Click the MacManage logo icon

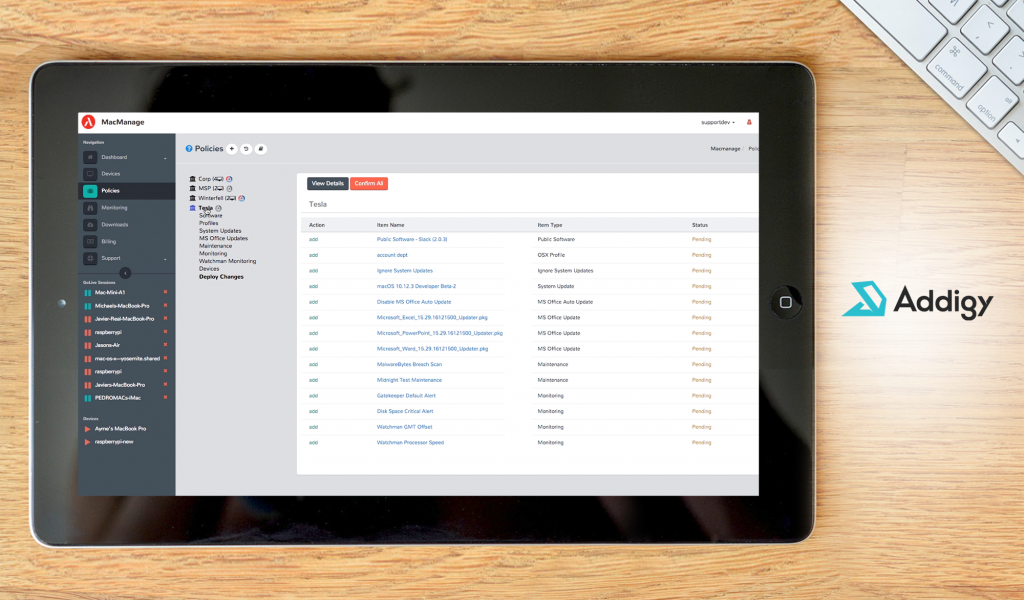[88, 122]
